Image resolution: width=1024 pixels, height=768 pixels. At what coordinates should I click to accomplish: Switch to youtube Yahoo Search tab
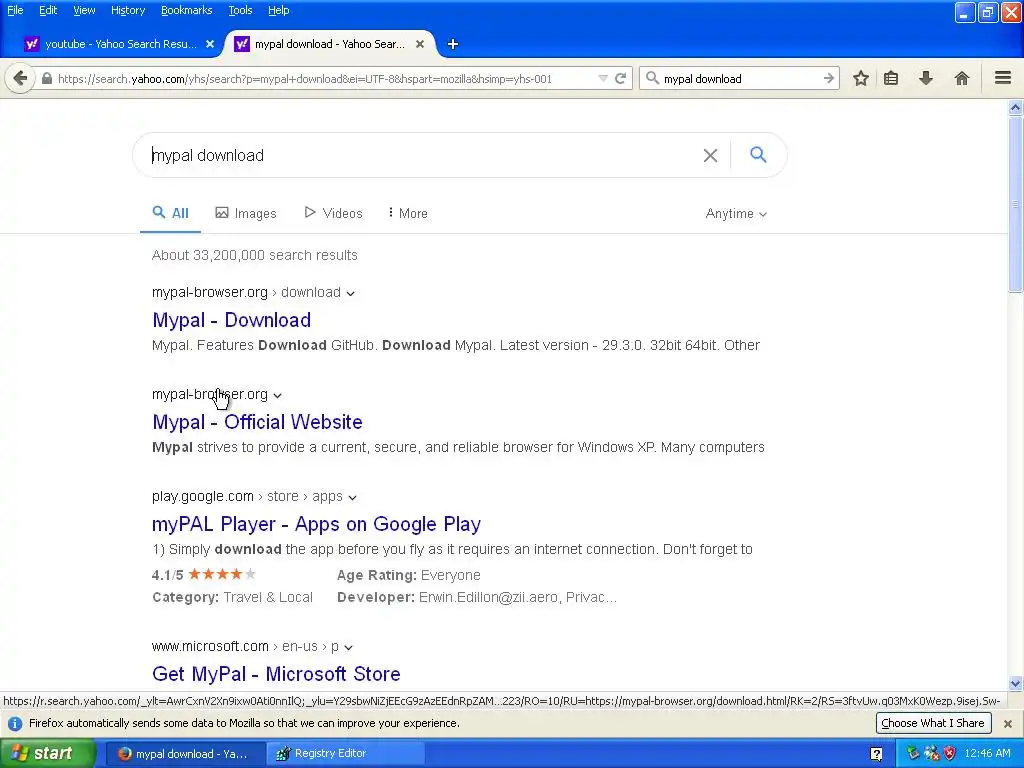click(x=119, y=44)
